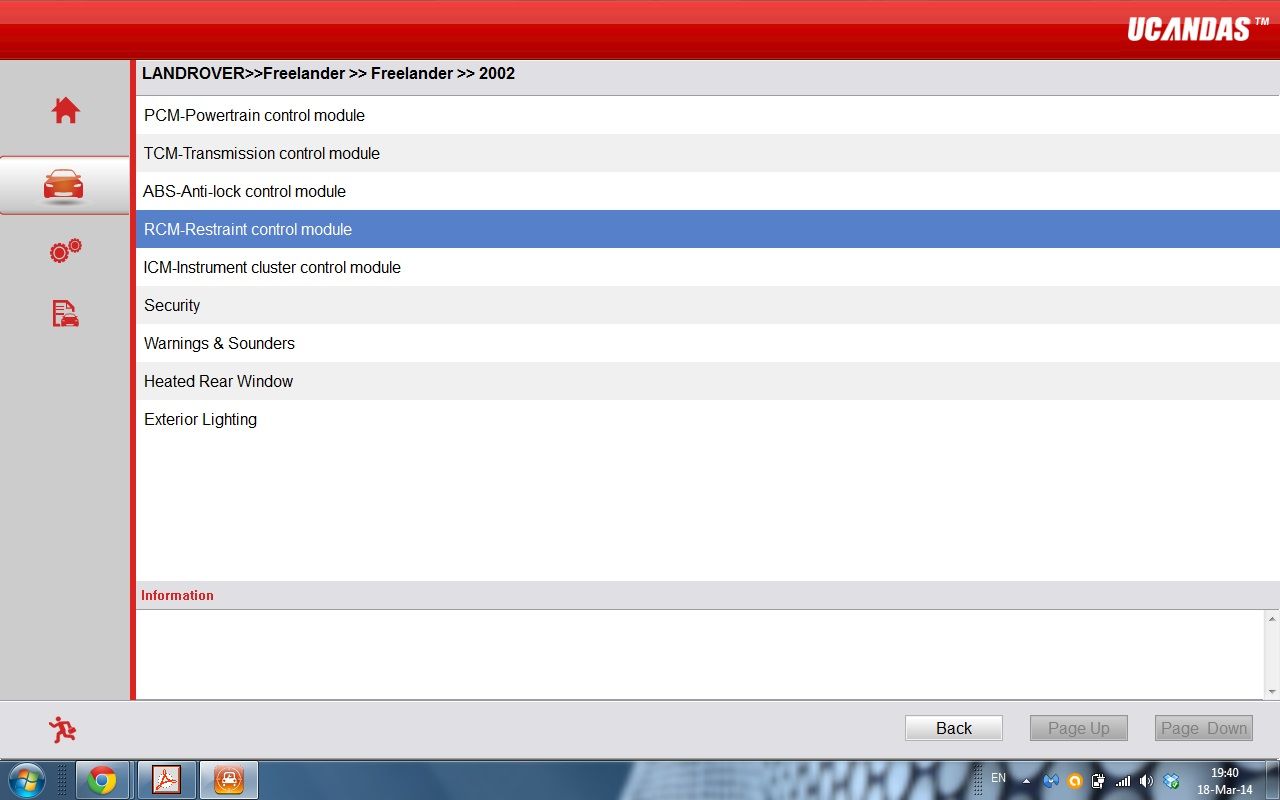The width and height of the screenshot is (1280, 800).
Task: Click Information panel scrollbar up arrow
Action: pyautogui.click(x=1272, y=620)
